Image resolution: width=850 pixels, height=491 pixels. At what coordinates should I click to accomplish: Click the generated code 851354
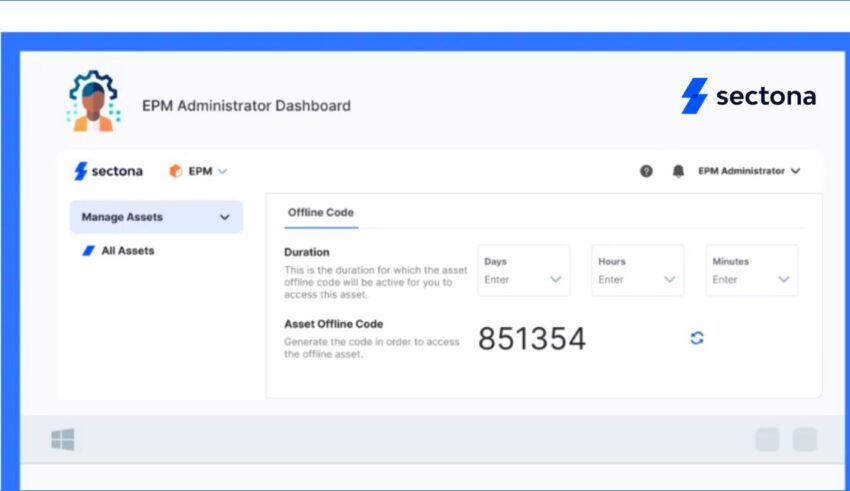(x=531, y=339)
